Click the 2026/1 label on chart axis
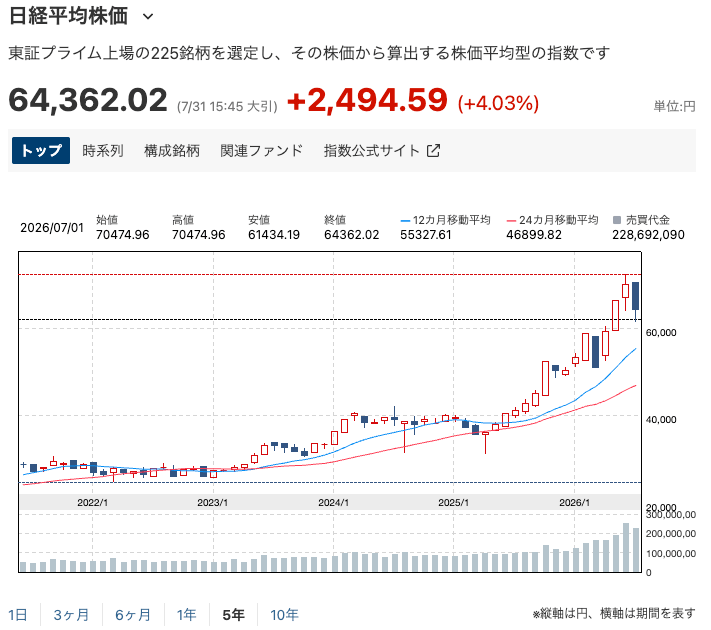Viewport: 711px width, 630px height. pos(575,503)
